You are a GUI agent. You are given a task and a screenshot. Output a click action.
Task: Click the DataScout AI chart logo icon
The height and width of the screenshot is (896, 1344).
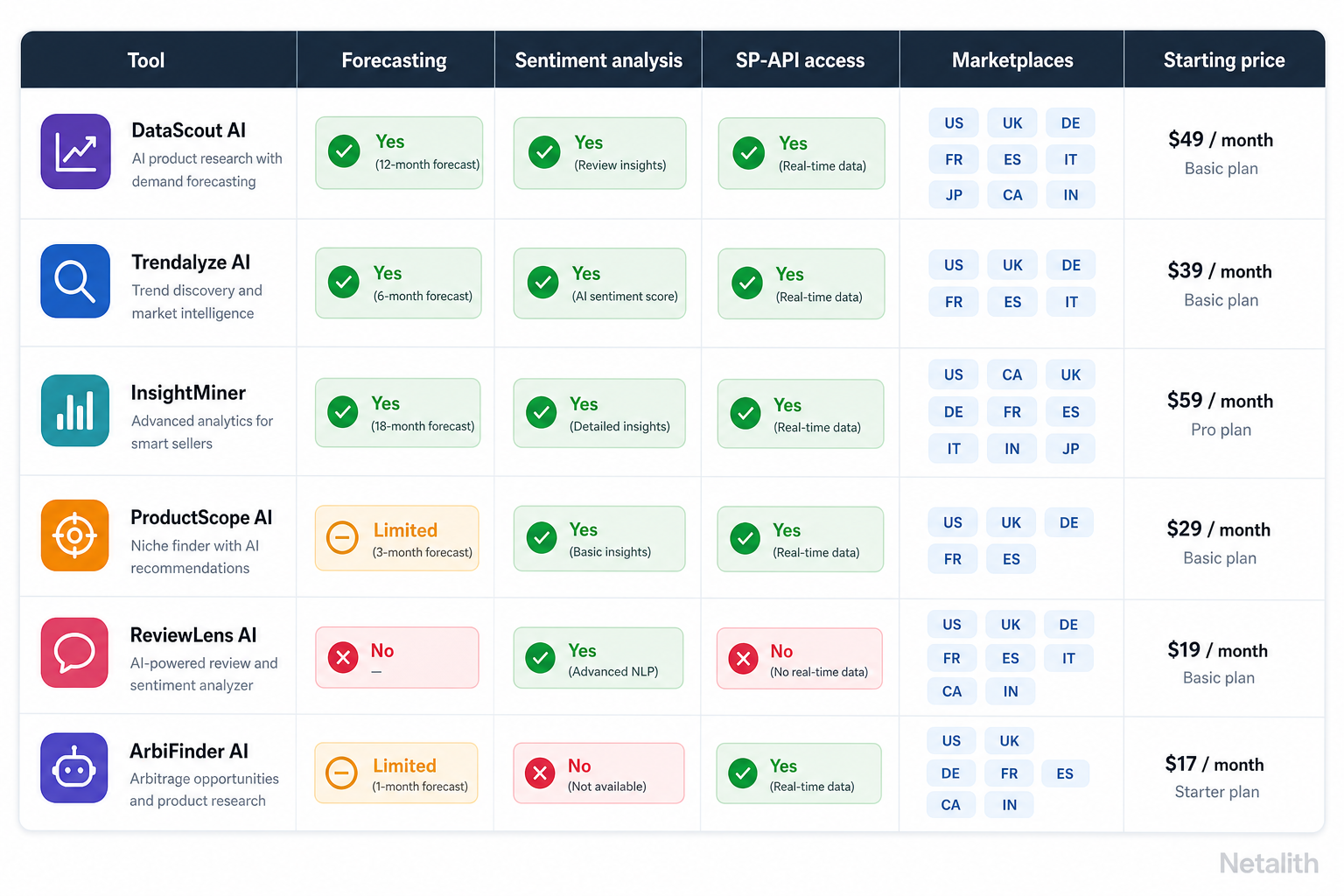coord(76,151)
